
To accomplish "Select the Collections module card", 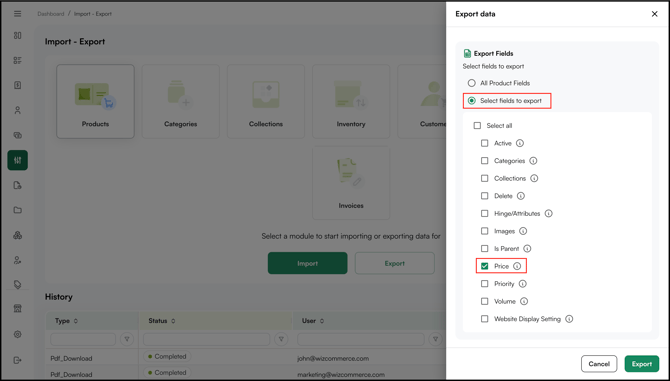I will pyautogui.click(x=266, y=101).
